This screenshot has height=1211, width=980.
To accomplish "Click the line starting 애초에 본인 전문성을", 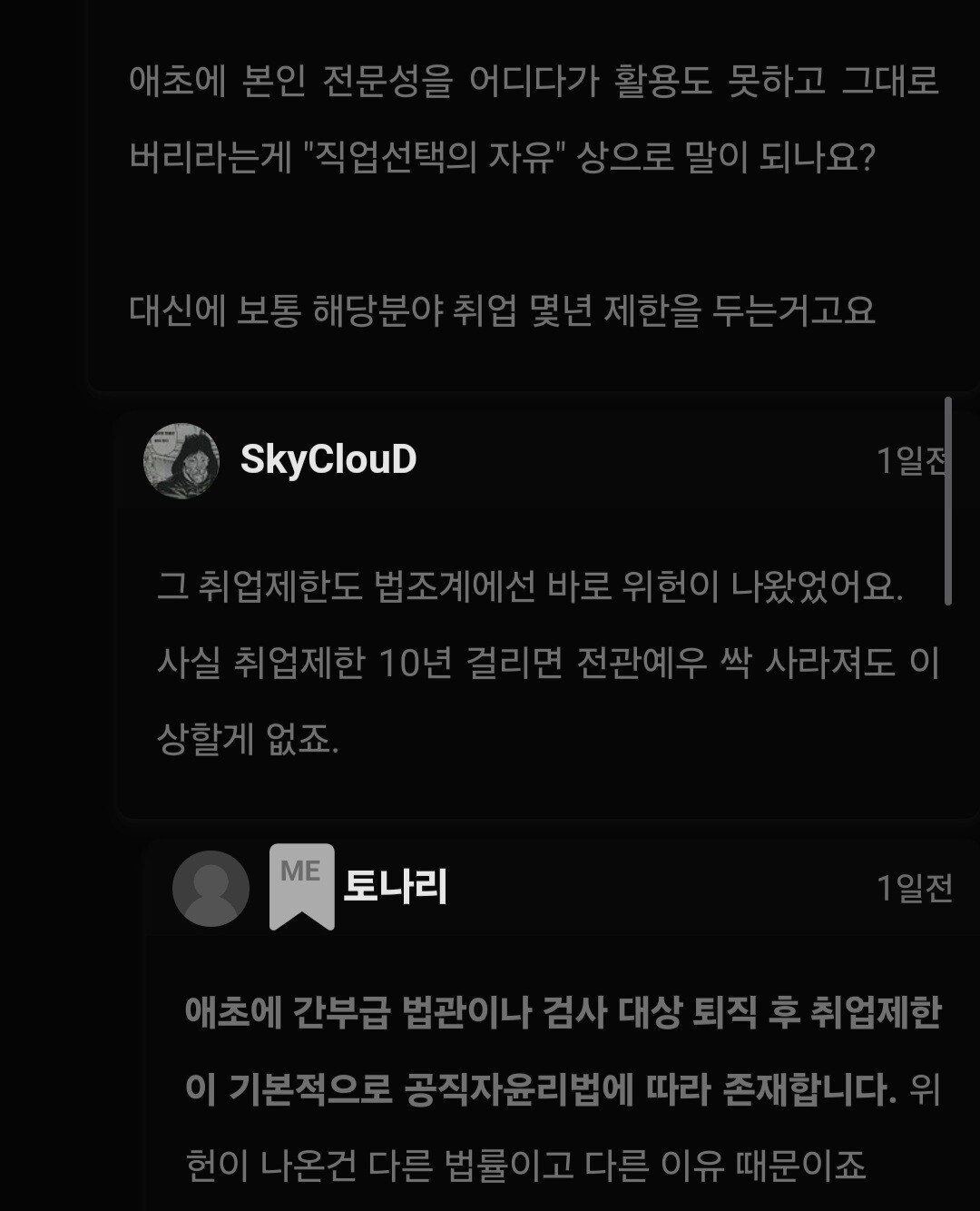I will (534, 81).
